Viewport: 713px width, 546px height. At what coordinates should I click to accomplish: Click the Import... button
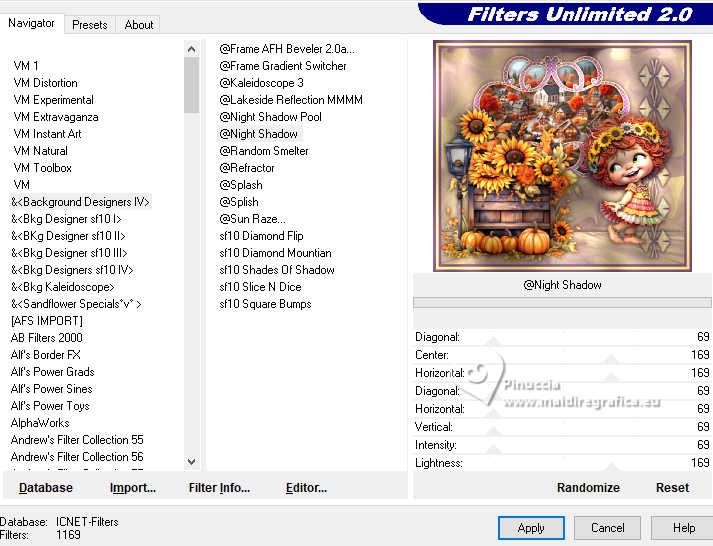pos(133,488)
